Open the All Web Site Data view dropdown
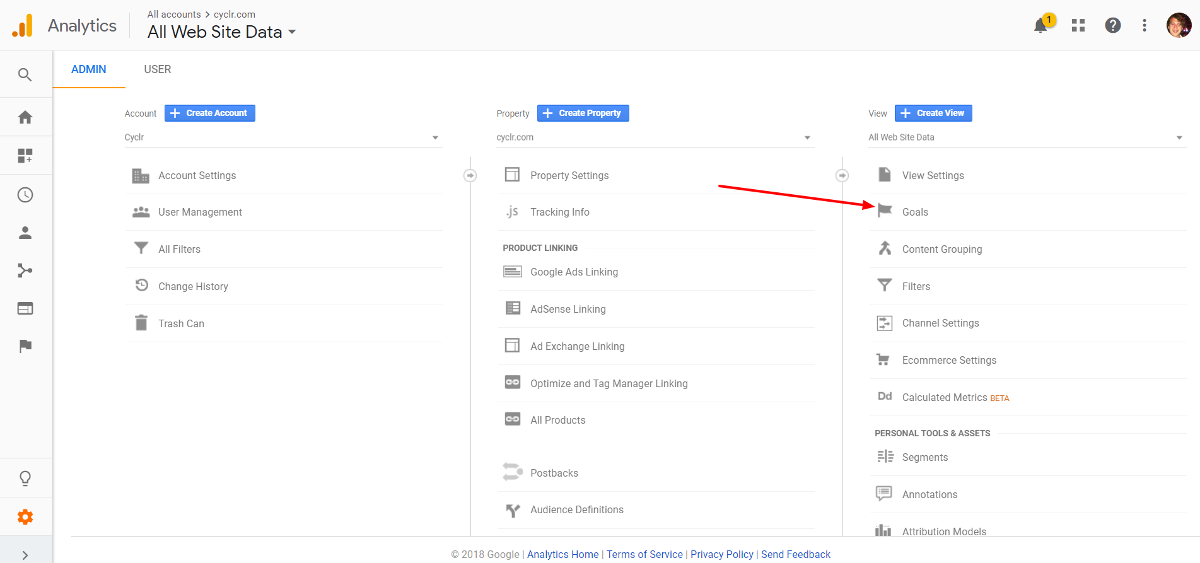This screenshot has width=1200, height=563. [x=1027, y=138]
